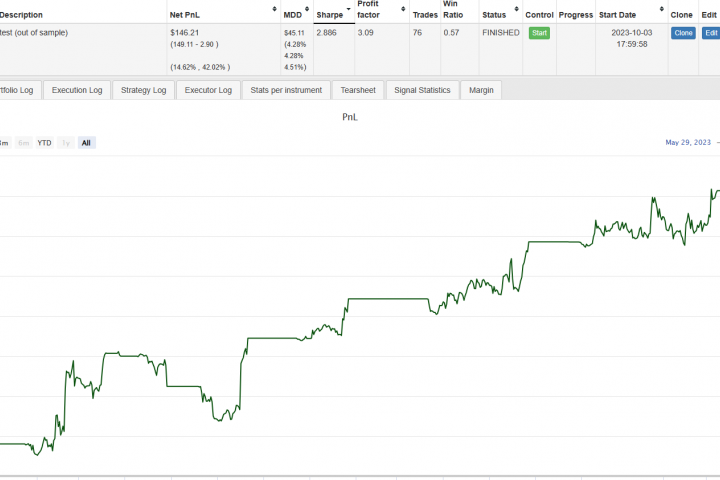This screenshot has height=480, width=720.
Task: Click the green Start button
Action: tap(539, 33)
